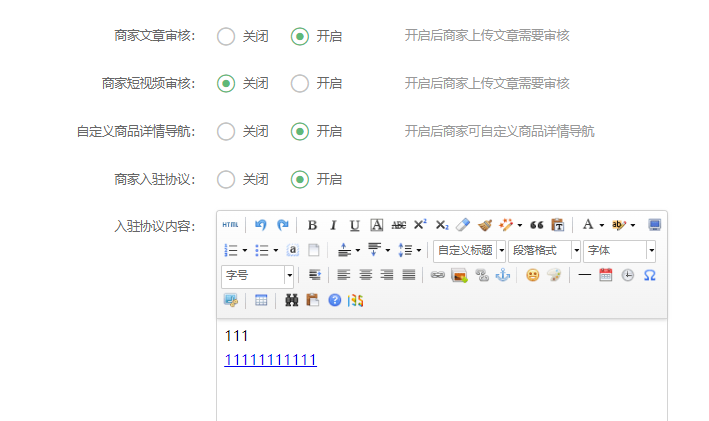Click the binoculars search and replace icon
709x421 pixels.
pos(292,300)
